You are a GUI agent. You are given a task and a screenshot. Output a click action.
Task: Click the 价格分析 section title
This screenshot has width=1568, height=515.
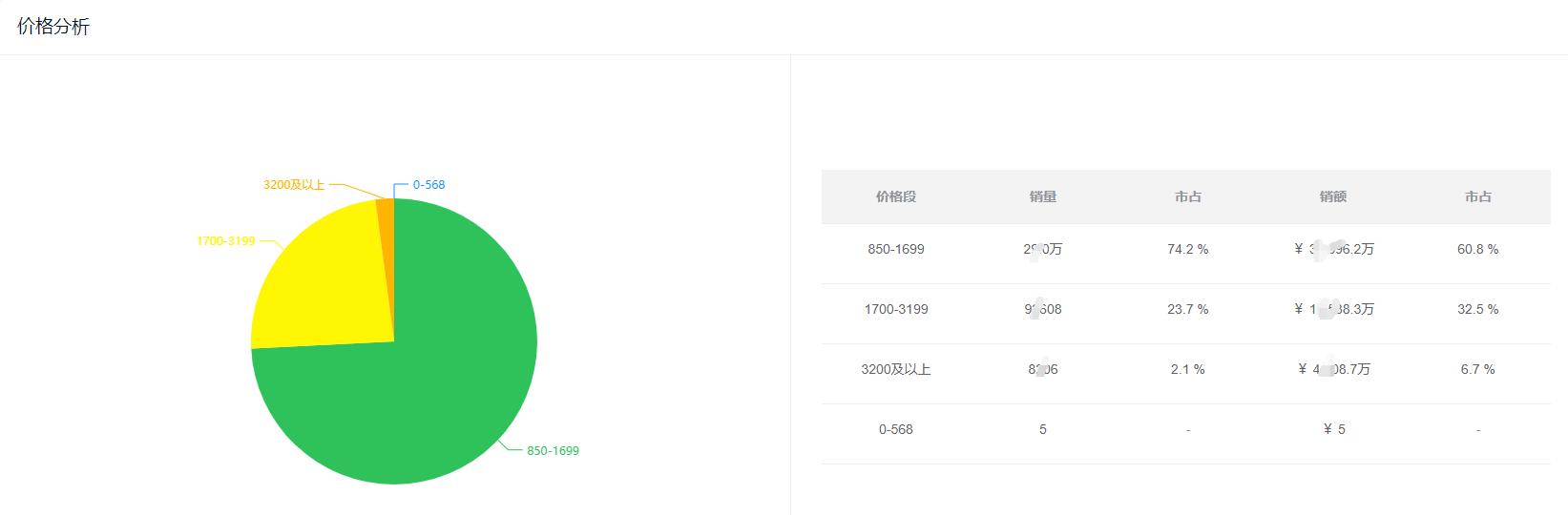(x=53, y=27)
